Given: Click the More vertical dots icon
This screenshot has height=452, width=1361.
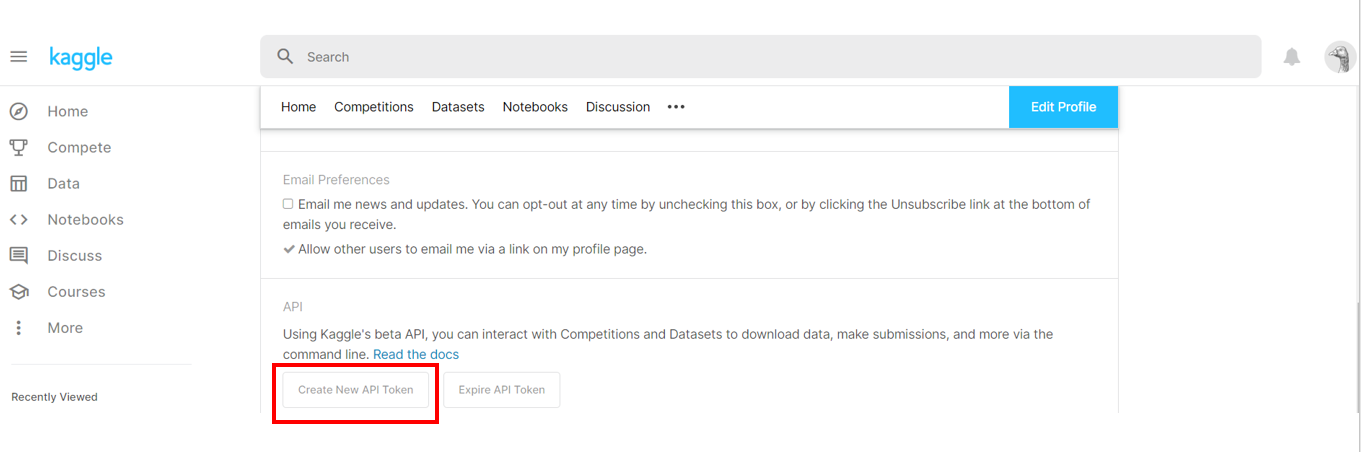Looking at the screenshot, I should [x=18, y=328].
